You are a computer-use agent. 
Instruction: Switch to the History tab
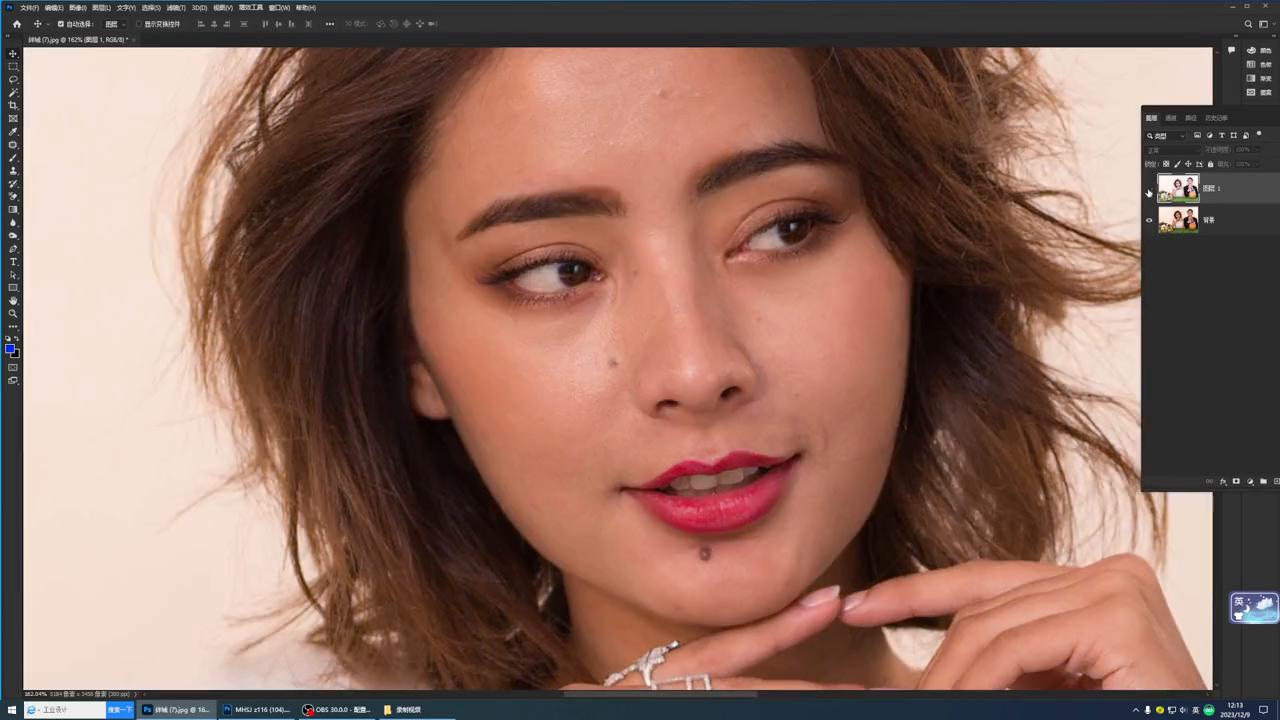click(x=1215, y=118)
